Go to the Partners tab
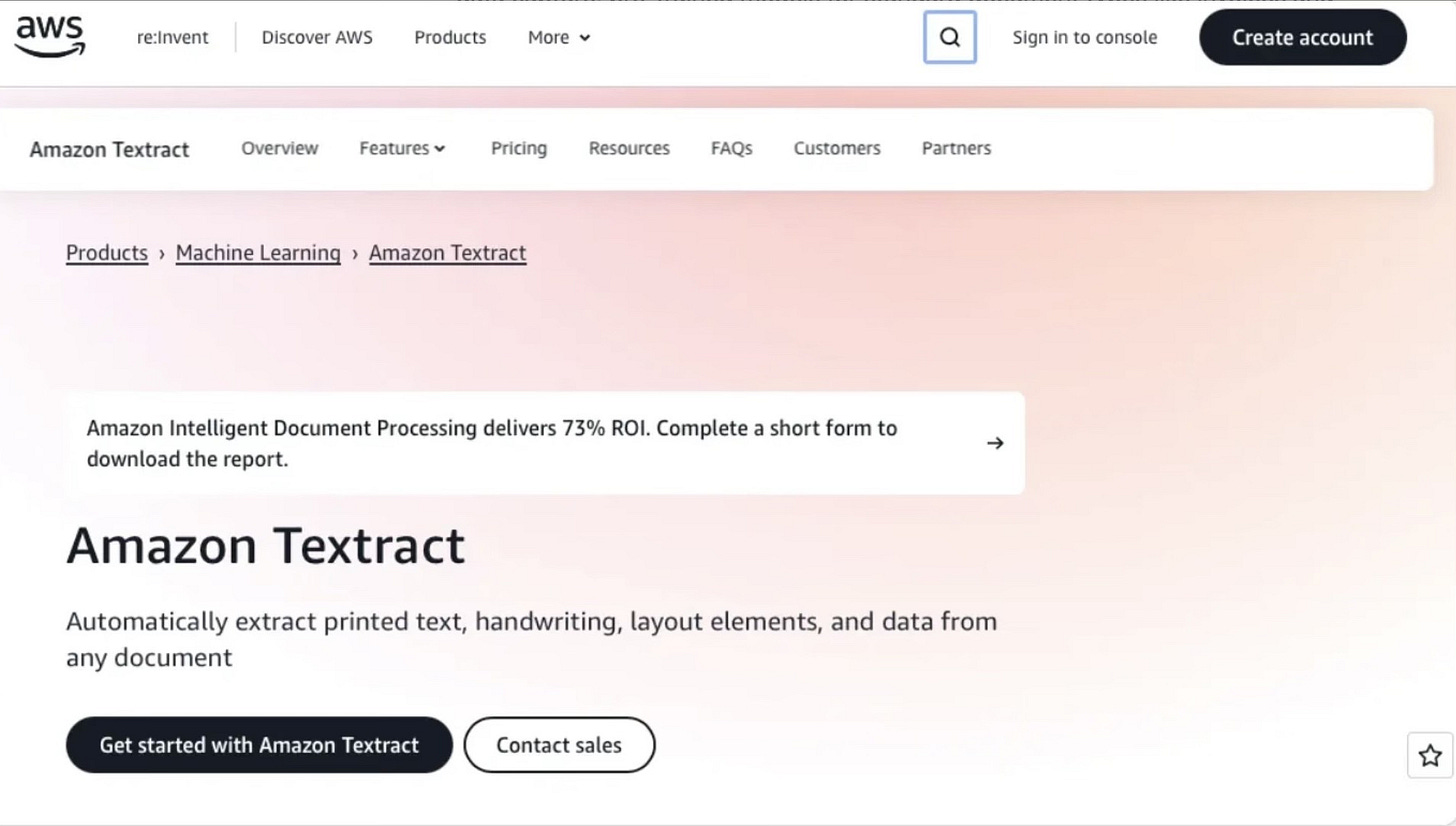This screenshot has width=1456, height=826. tap(957, 148)
